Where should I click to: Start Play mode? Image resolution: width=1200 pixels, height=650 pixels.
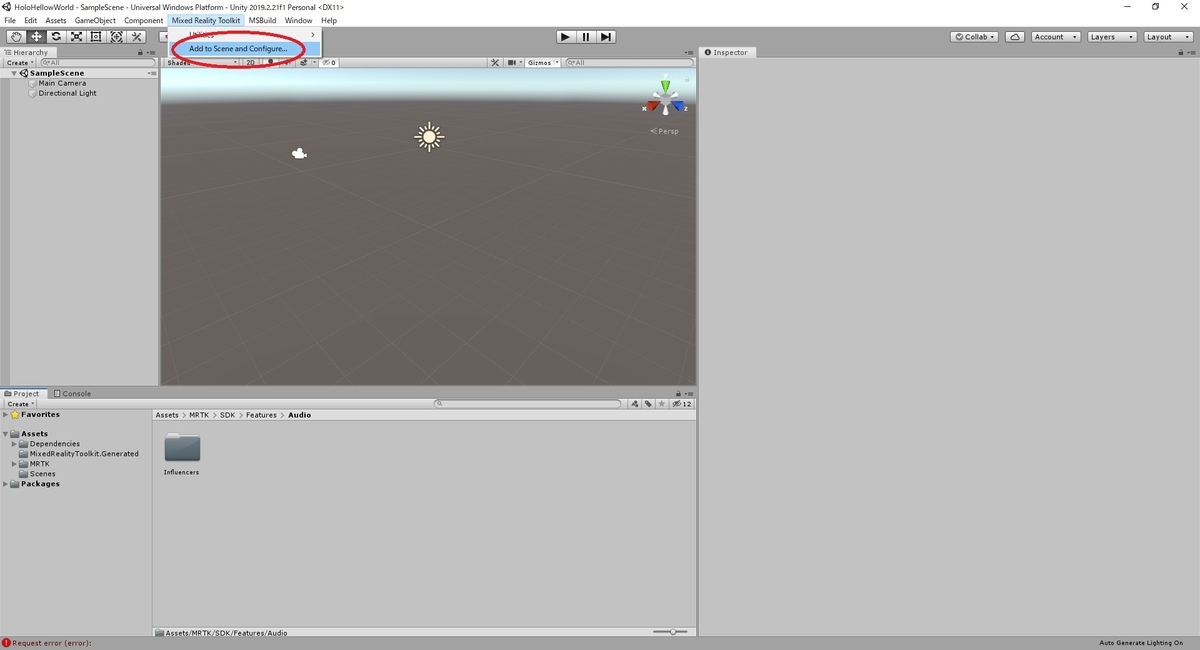[565, 37]
